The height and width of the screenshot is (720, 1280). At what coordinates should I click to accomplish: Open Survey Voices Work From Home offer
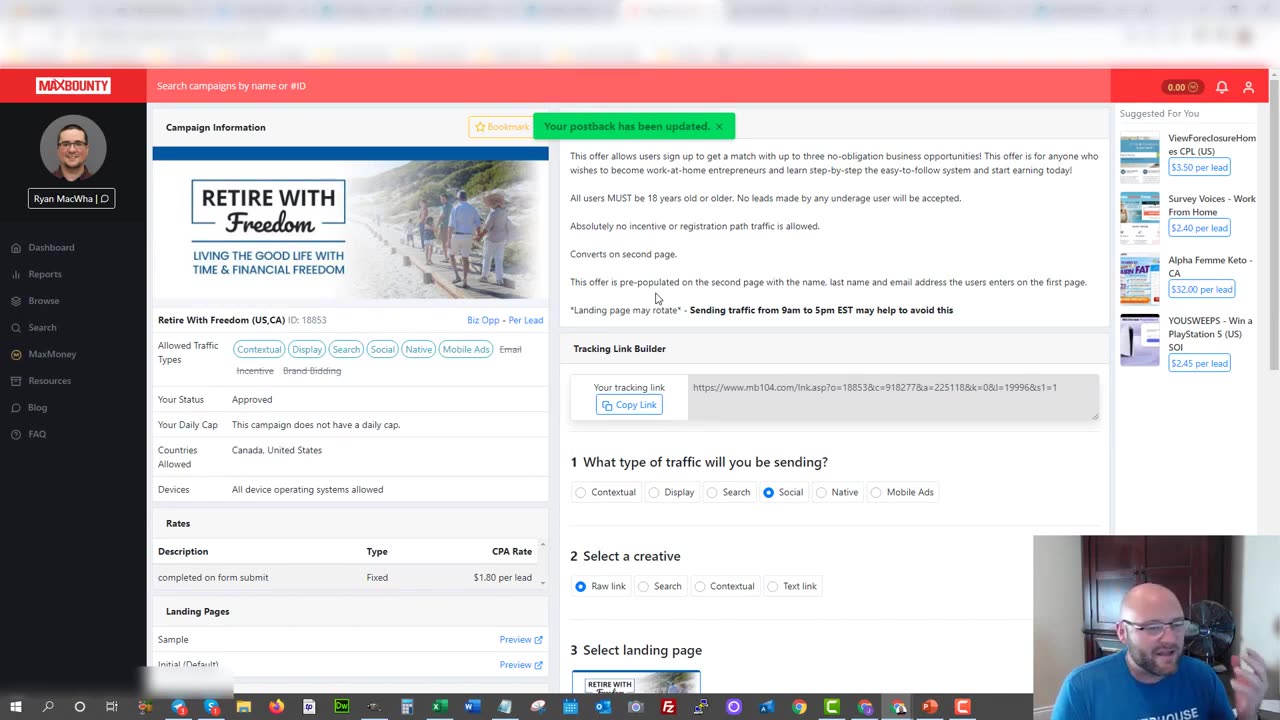(1212, 205)
